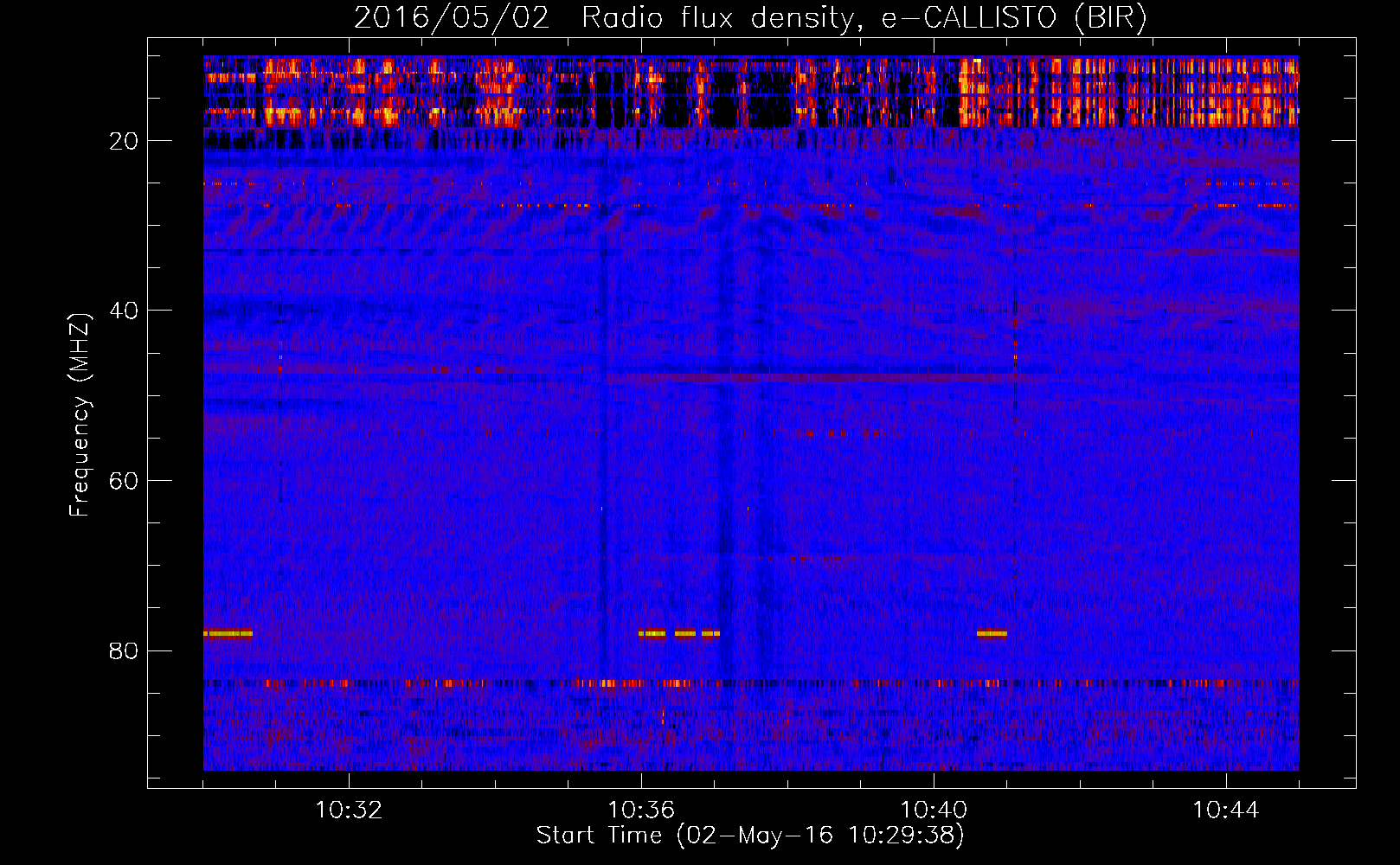Click the 20 MHz frequency tick label
The height and width of the screenshot is (865, 1400).
coord(124,141)
